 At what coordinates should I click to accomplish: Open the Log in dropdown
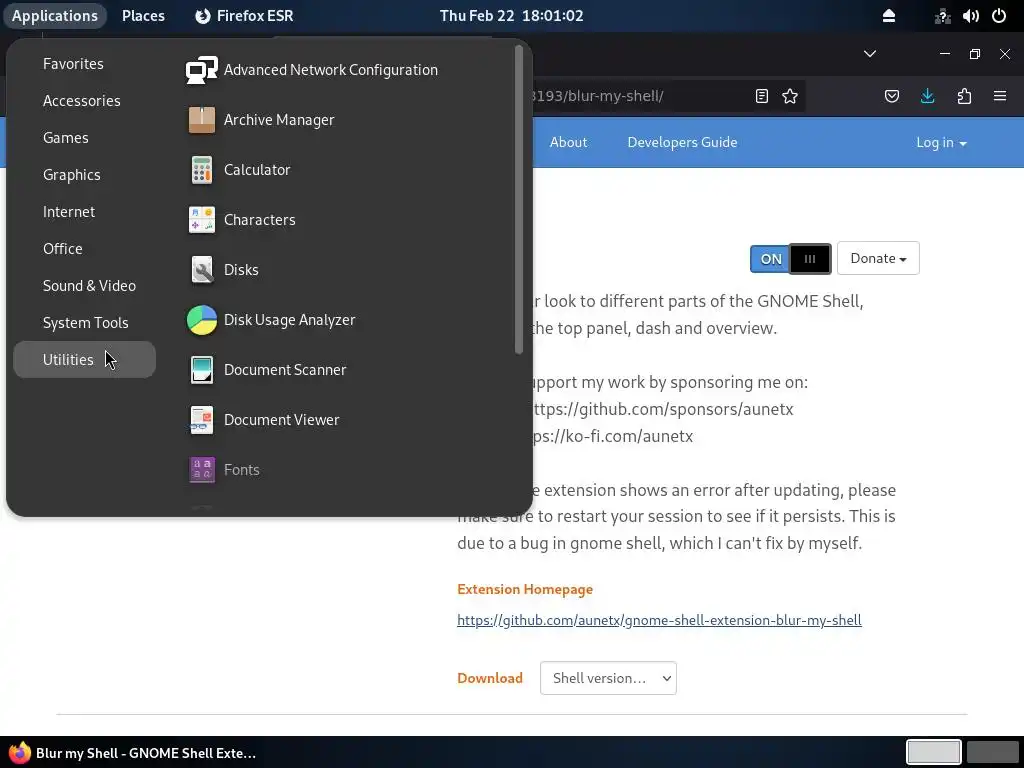pyautogui.click(x=941, y=142)
